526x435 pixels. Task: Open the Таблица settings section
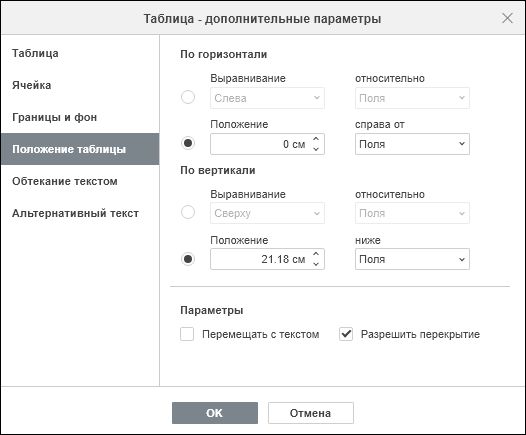(80, 53)
